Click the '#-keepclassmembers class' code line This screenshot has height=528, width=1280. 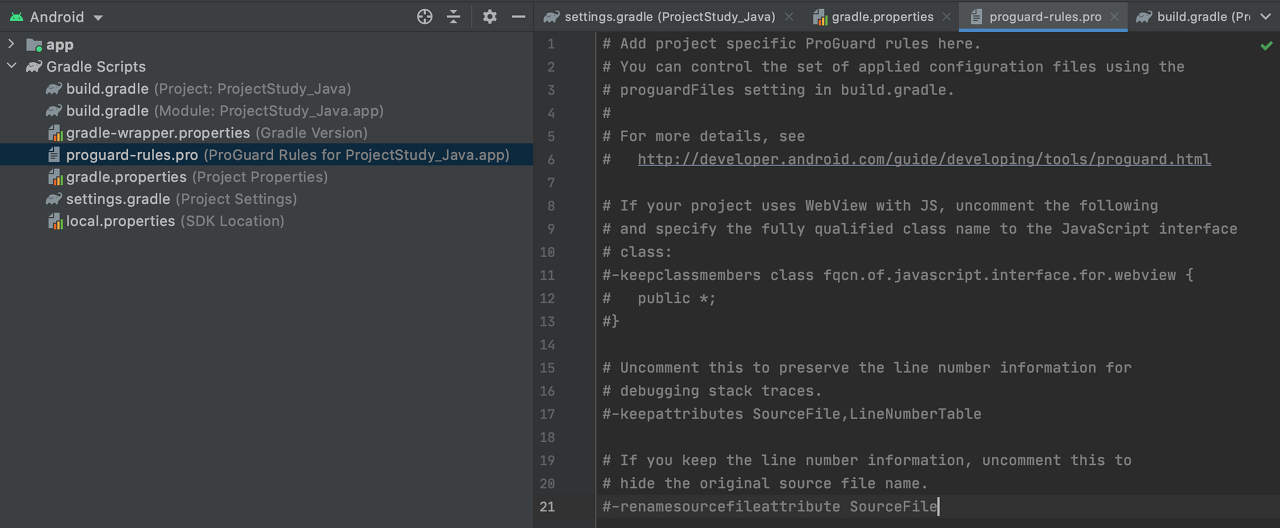[x=898, y=275]
